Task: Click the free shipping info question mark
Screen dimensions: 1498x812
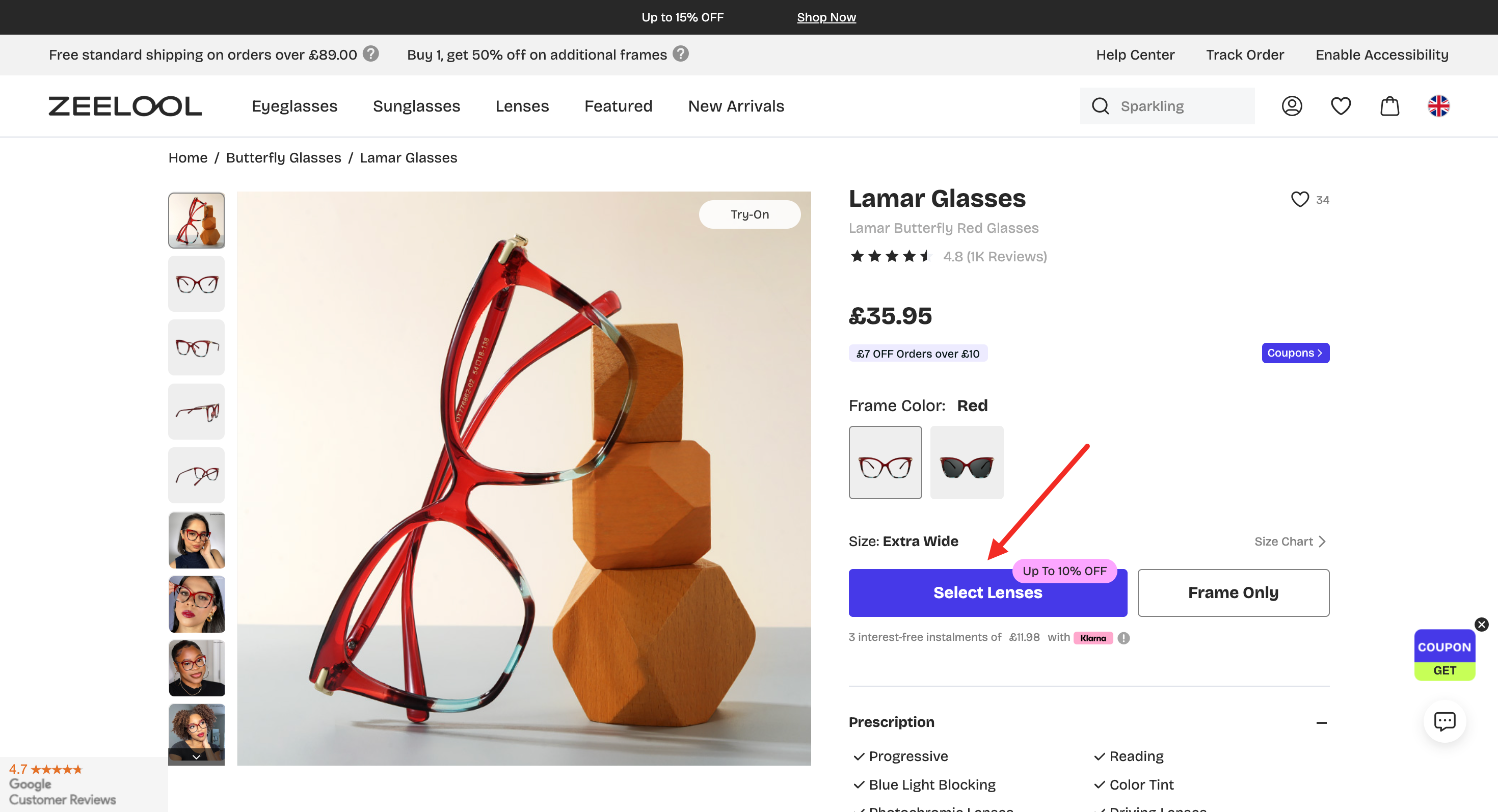Action: pos(370,54)
